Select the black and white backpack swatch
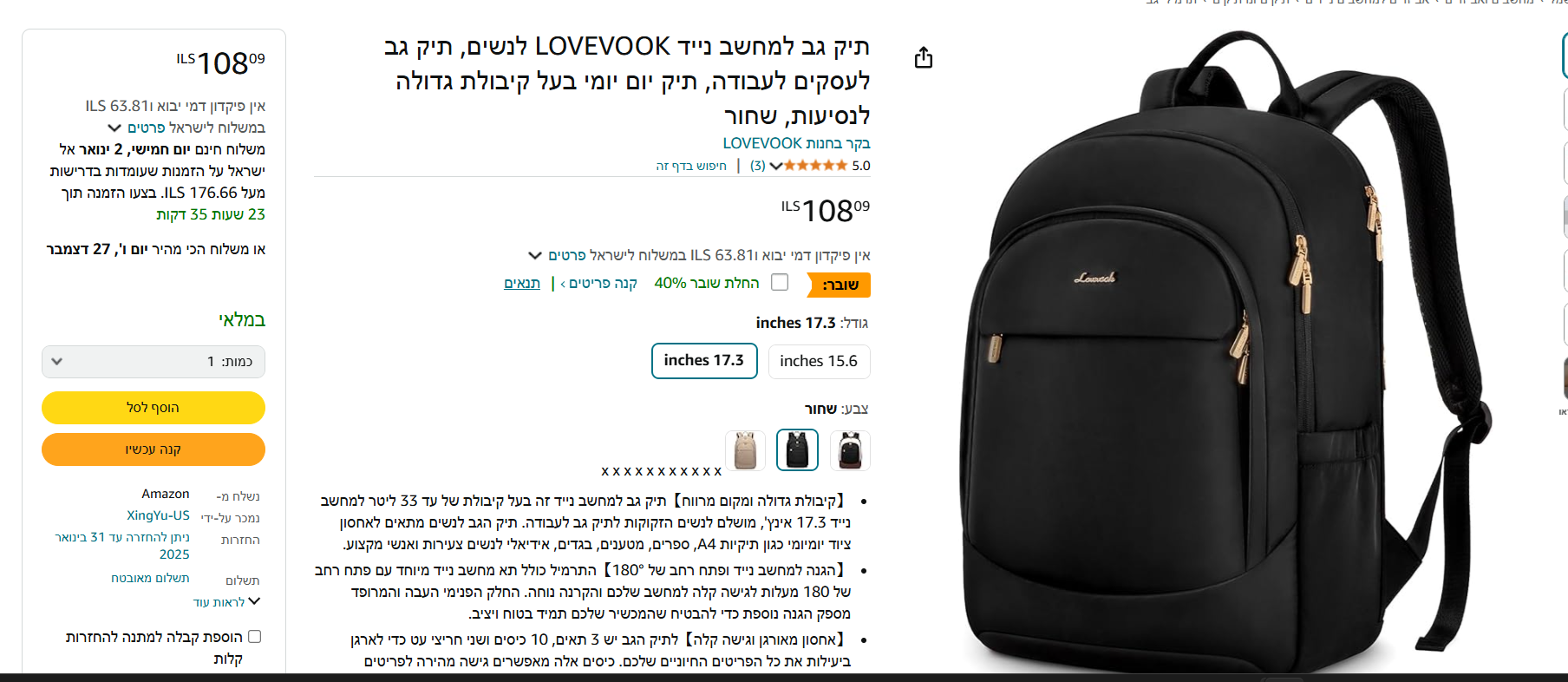 [x=850, y=450]
